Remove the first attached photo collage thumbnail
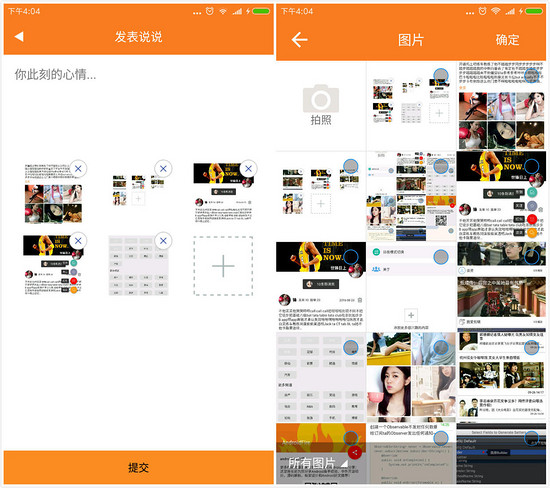 coord(78,169)
